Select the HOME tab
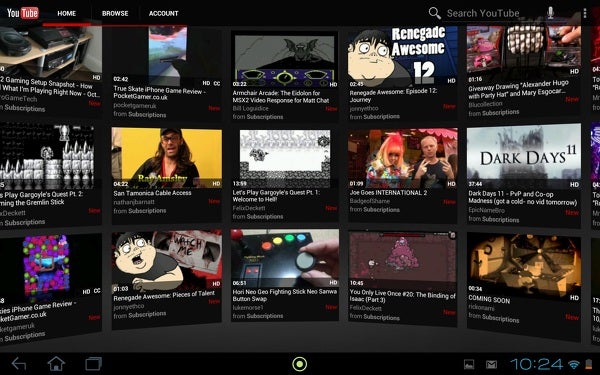The height and width of the screenshot is (375, 600). (x=67, y=13)
